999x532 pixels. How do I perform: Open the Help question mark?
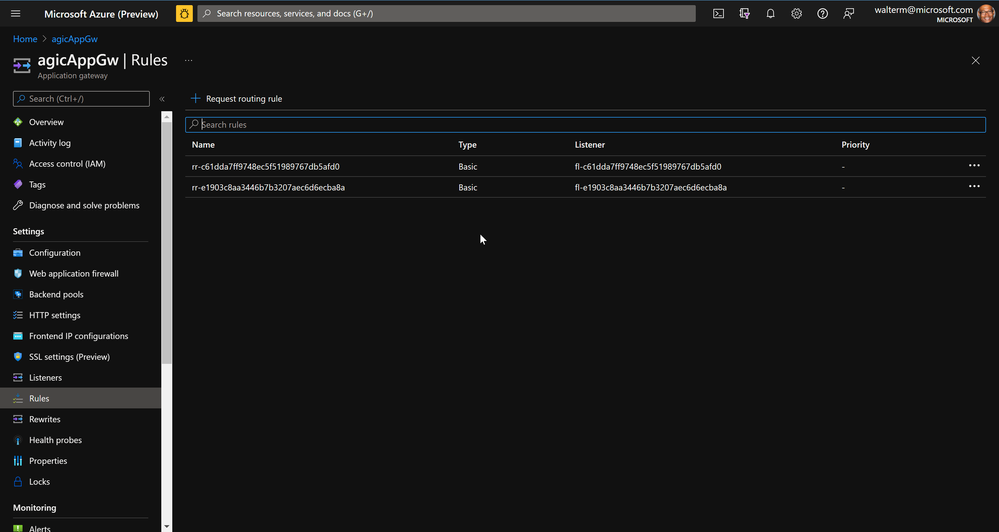(x=823, y=13)
